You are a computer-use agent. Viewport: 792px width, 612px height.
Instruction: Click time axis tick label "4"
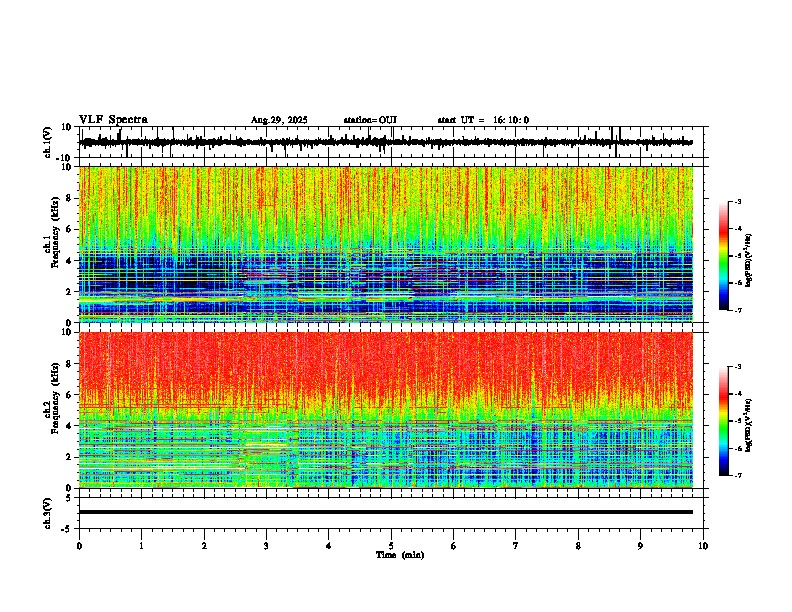coord(329,546)
